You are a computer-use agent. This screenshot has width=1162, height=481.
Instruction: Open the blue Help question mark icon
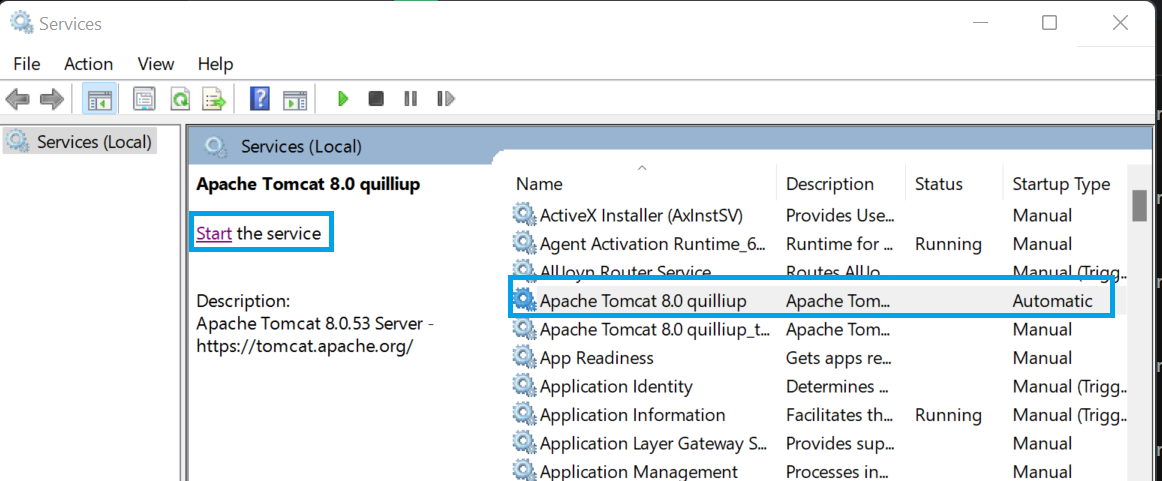click(259, 99)
